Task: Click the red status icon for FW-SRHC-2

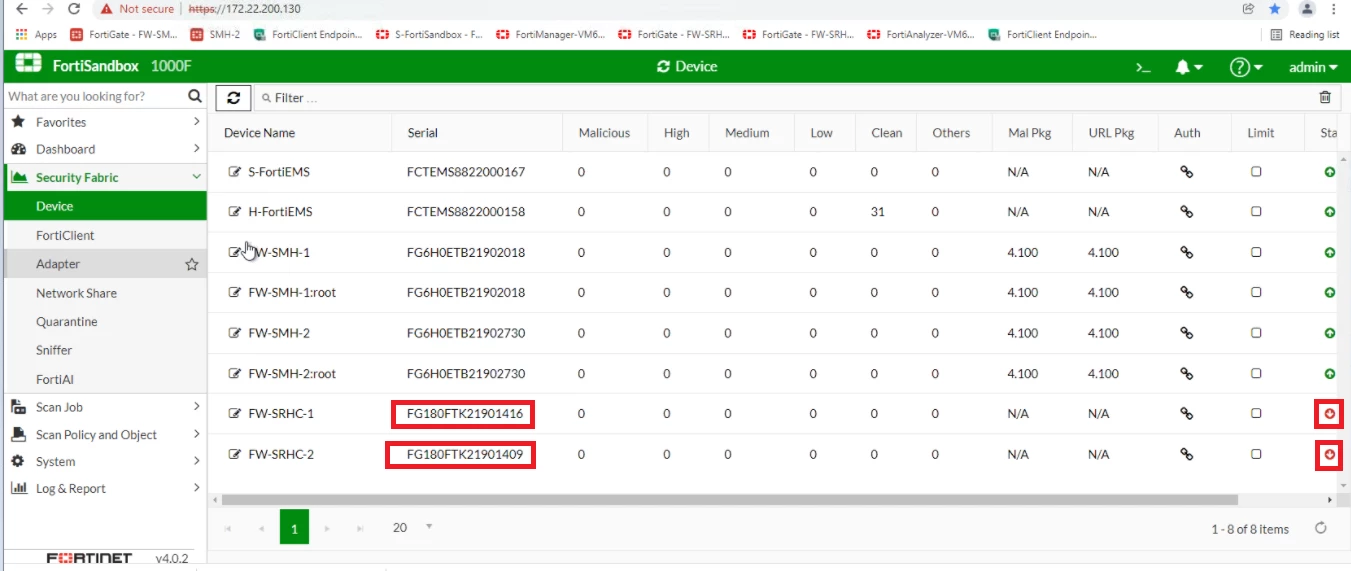Action: [1329, 455]
